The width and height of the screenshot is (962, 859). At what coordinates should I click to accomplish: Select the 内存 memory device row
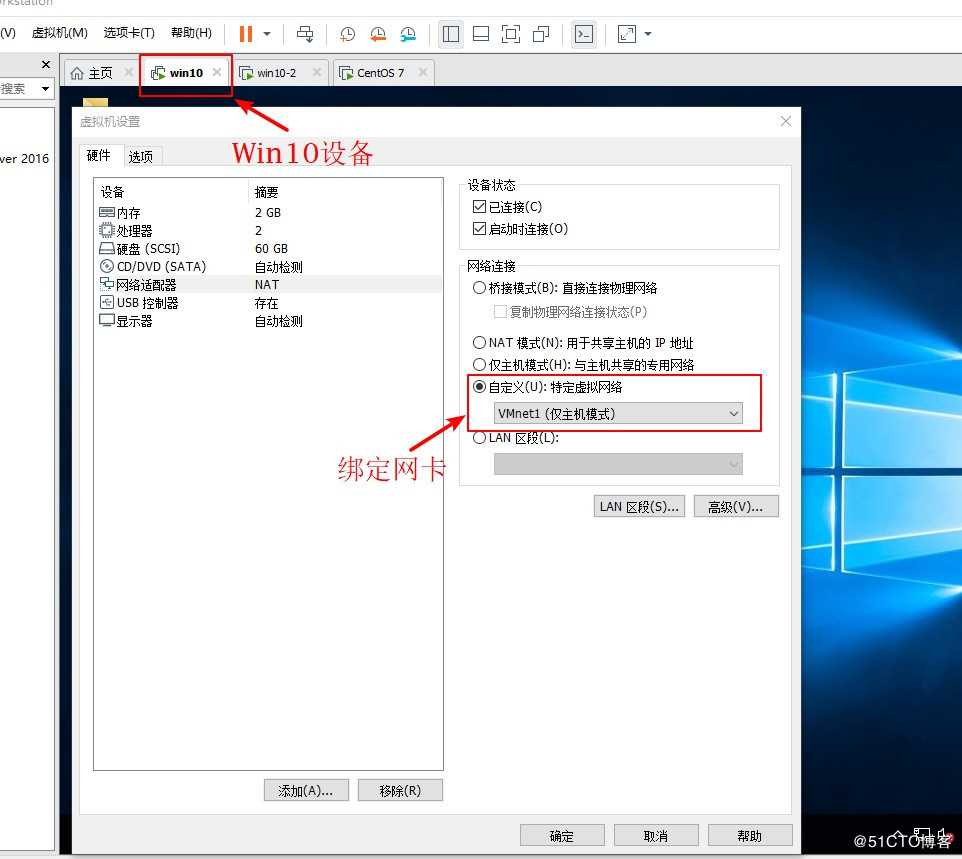pos(268,213)
